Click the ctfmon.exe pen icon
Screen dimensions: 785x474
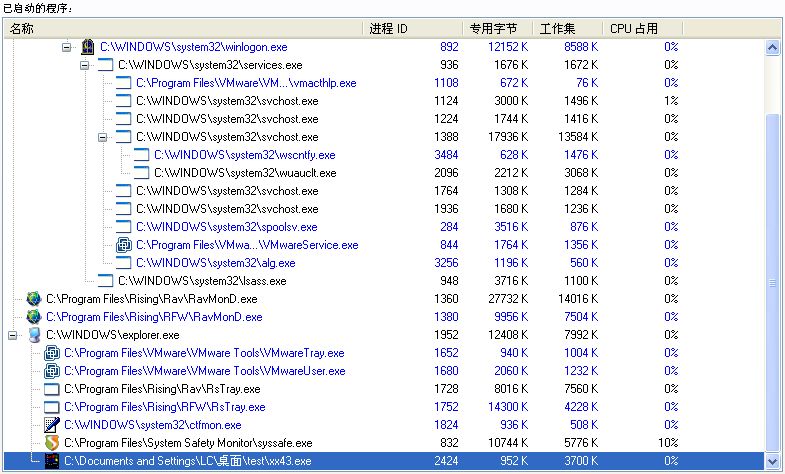click(x=52, y=425)
